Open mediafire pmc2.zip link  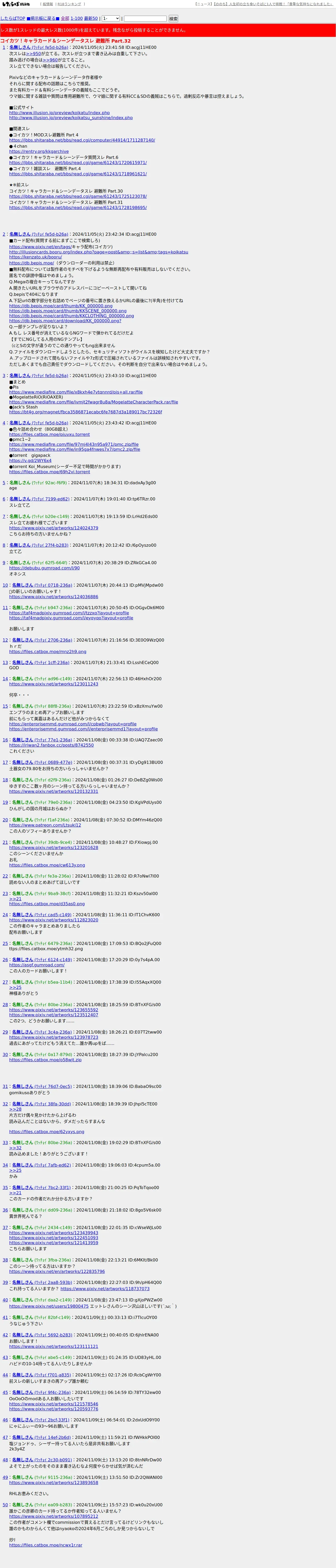click(74, 449)
